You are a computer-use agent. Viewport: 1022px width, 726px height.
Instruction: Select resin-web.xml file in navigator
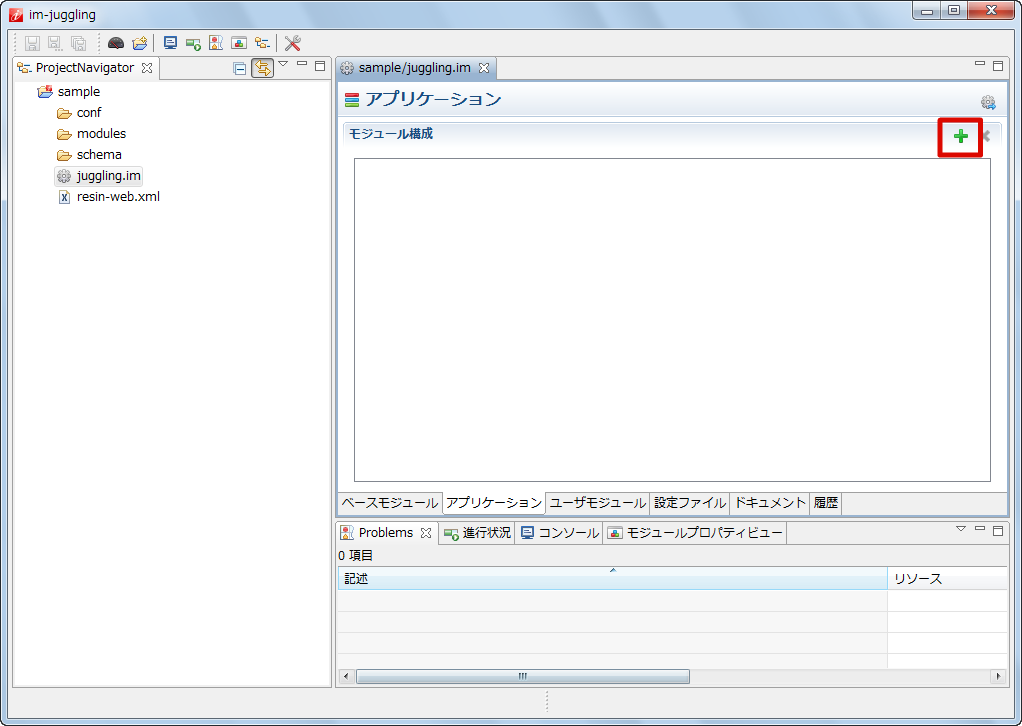pos(117,197)
